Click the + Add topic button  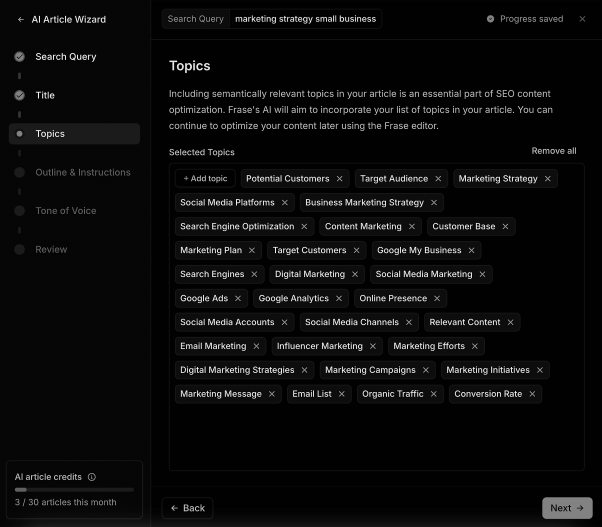(x=205, y=178)
